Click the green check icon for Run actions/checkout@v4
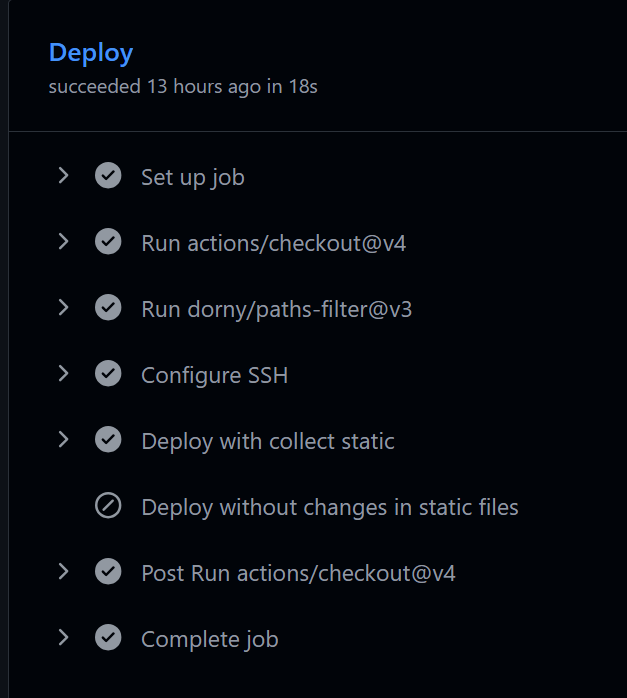 108,242
